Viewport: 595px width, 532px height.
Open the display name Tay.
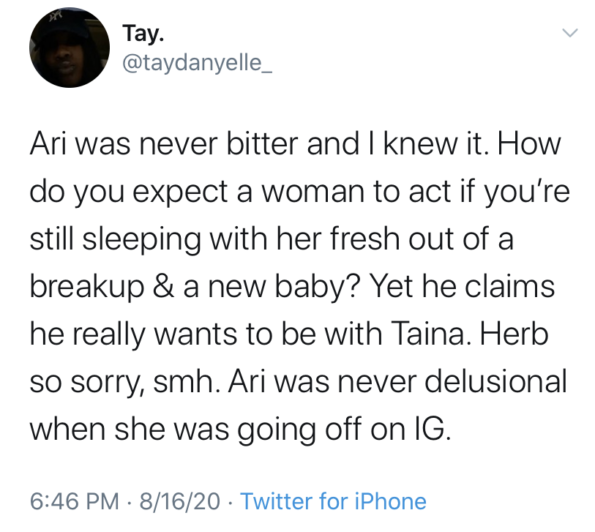(x=143, y=34)
